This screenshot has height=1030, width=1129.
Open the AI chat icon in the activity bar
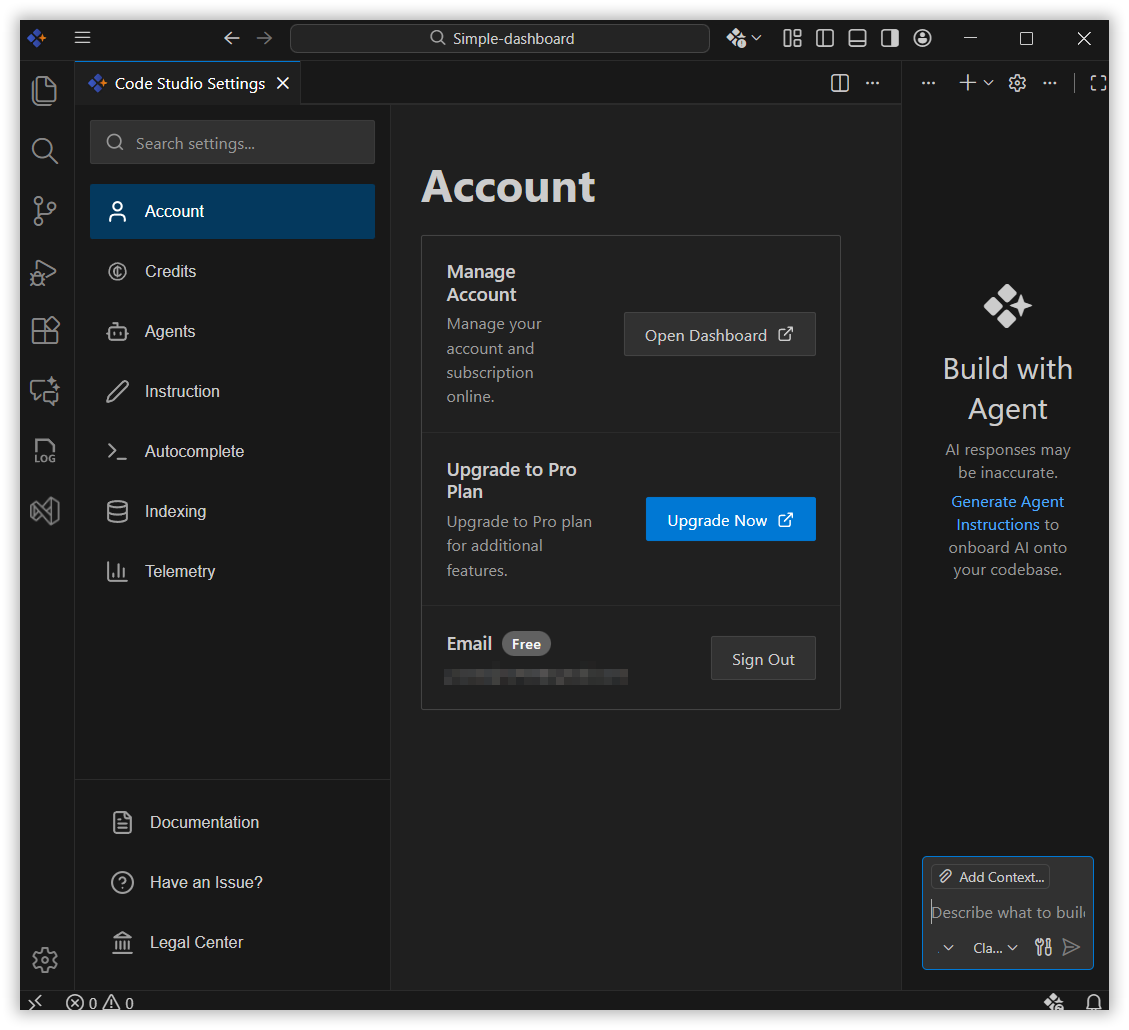click(45, 391)
